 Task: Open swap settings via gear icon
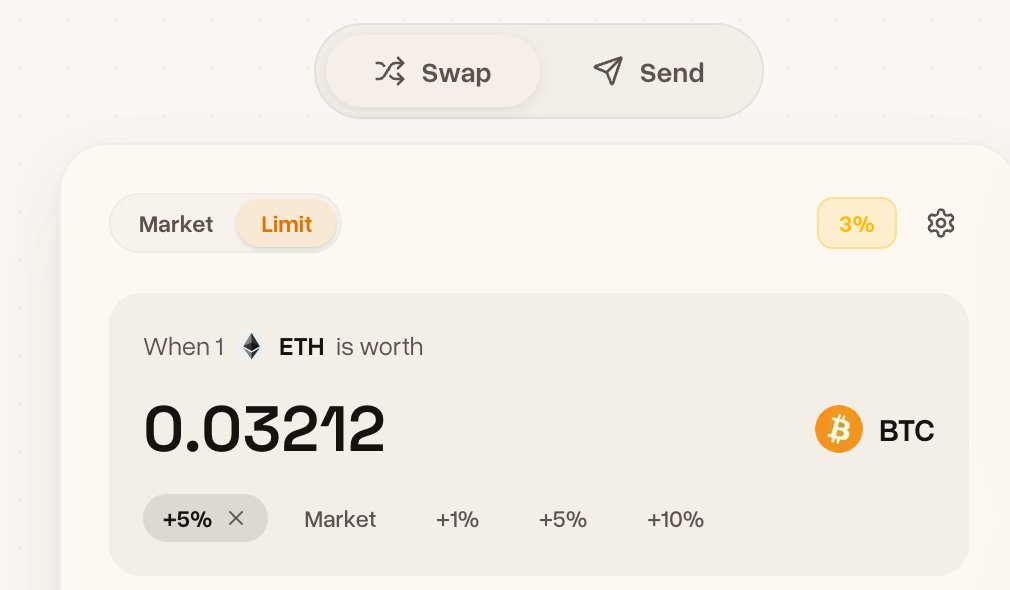coord(941,223)
